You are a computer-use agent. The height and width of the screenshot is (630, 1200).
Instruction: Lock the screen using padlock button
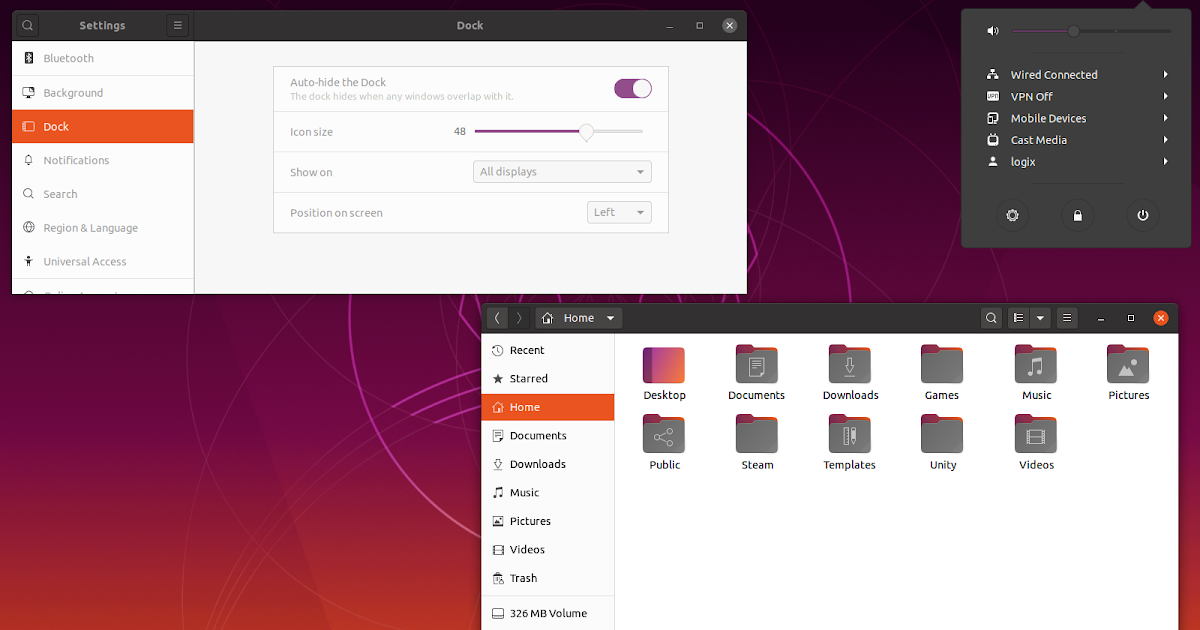1077,215
